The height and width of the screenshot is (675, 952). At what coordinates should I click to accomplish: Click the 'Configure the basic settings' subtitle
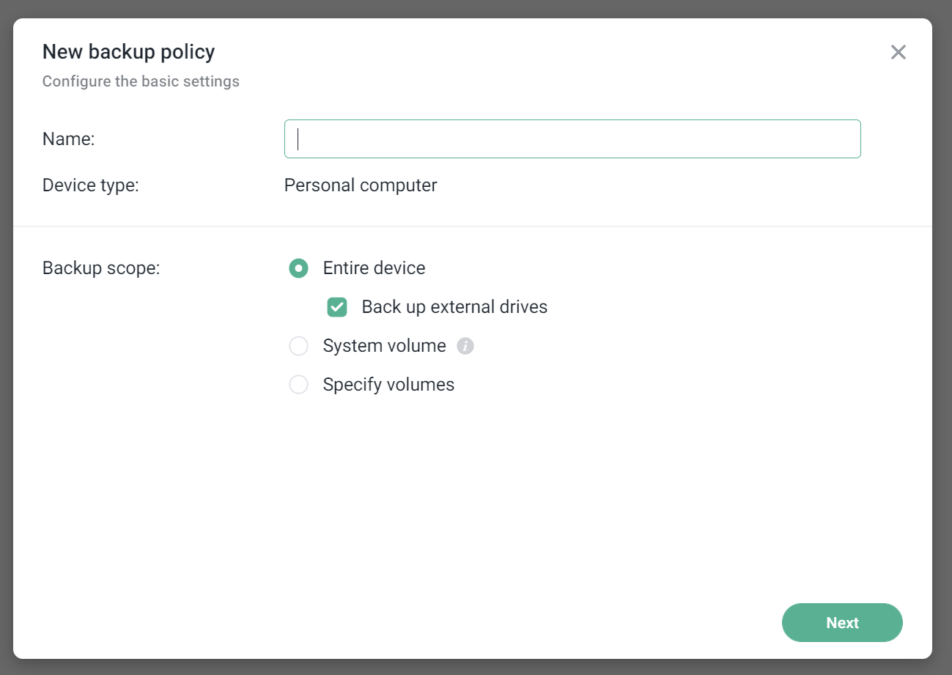pos(140,81)
